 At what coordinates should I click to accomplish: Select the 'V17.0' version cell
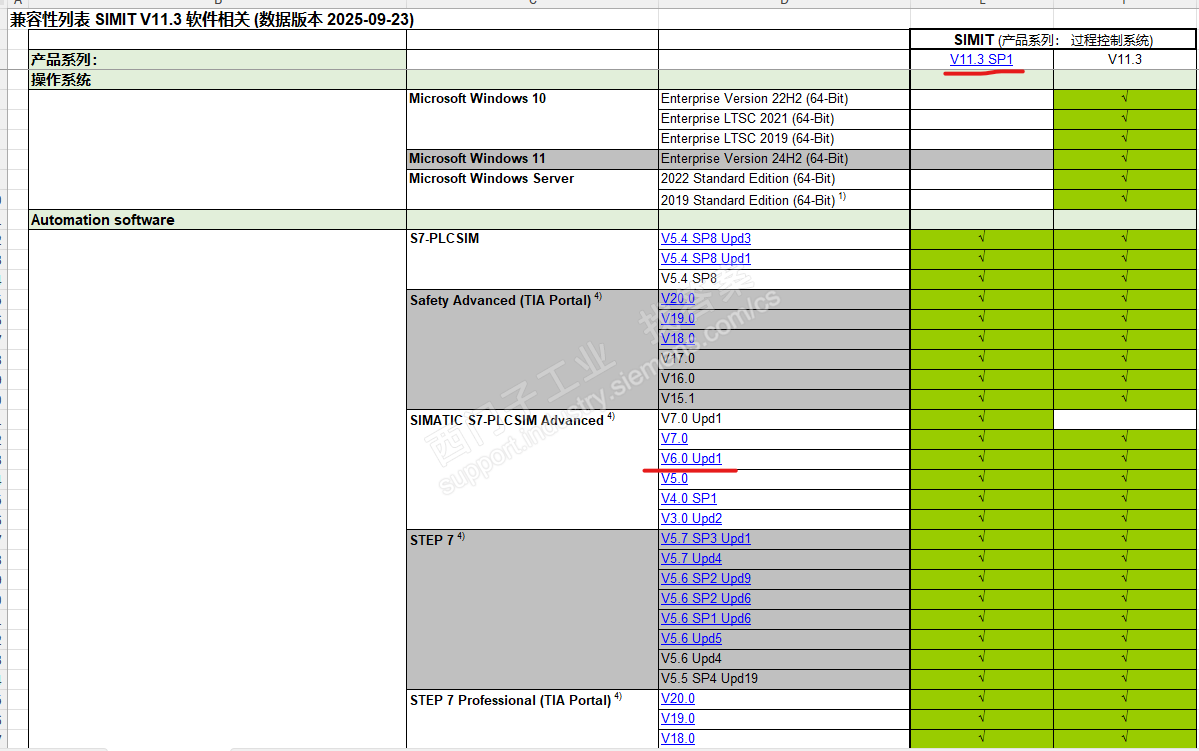coord(784,358)
